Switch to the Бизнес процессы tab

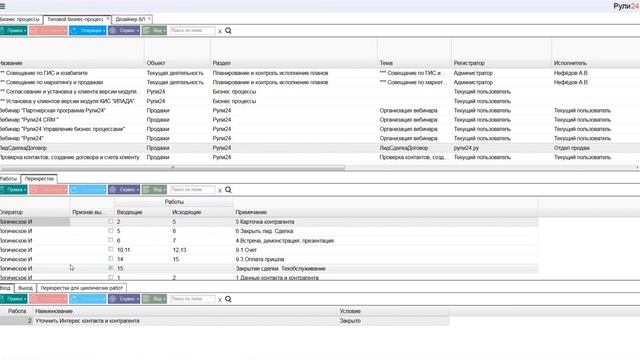pos(20,19)
